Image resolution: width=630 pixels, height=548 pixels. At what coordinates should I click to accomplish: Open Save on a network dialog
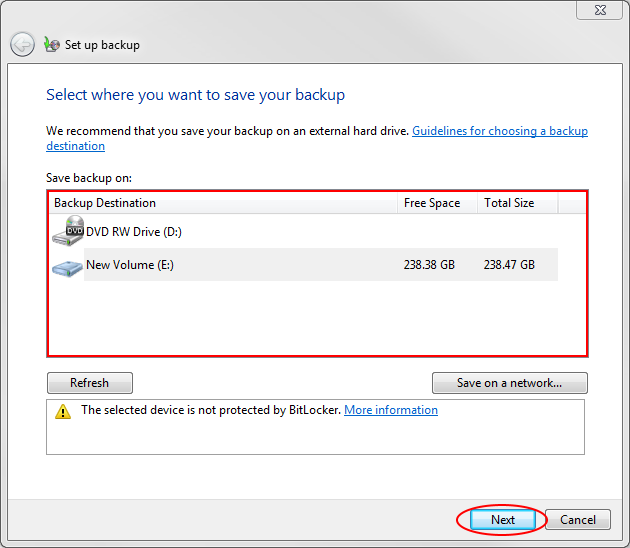(509, 383)
